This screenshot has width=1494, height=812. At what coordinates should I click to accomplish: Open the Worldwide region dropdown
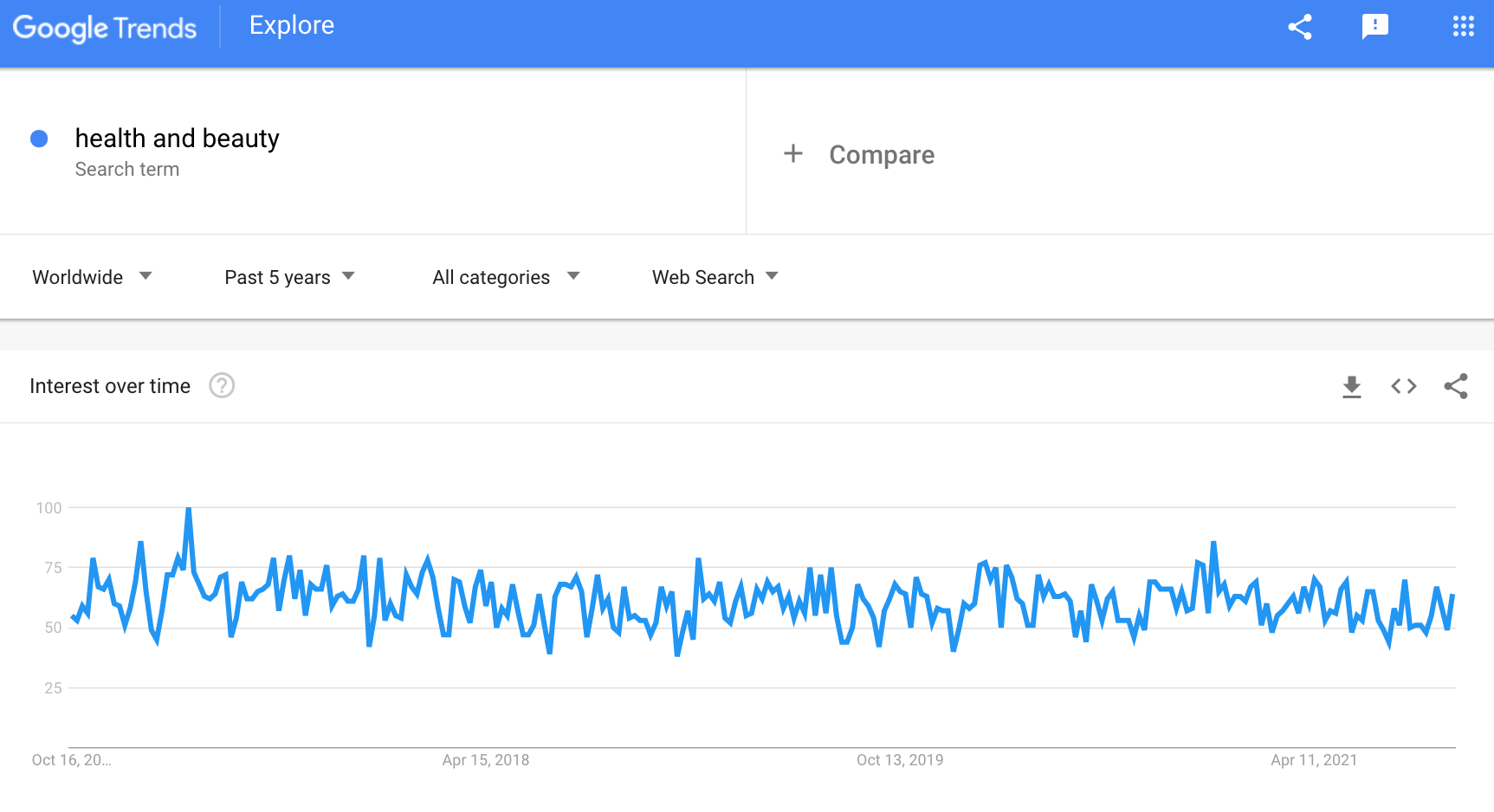[92, 277]
